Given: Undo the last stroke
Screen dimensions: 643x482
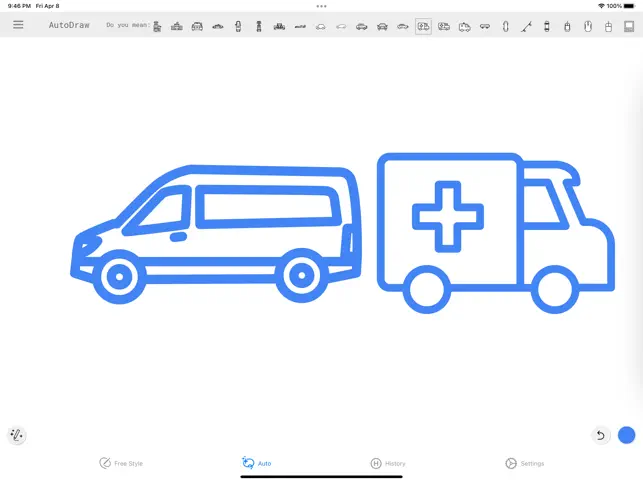Looking at the screenshot, I should coord(601,435).
